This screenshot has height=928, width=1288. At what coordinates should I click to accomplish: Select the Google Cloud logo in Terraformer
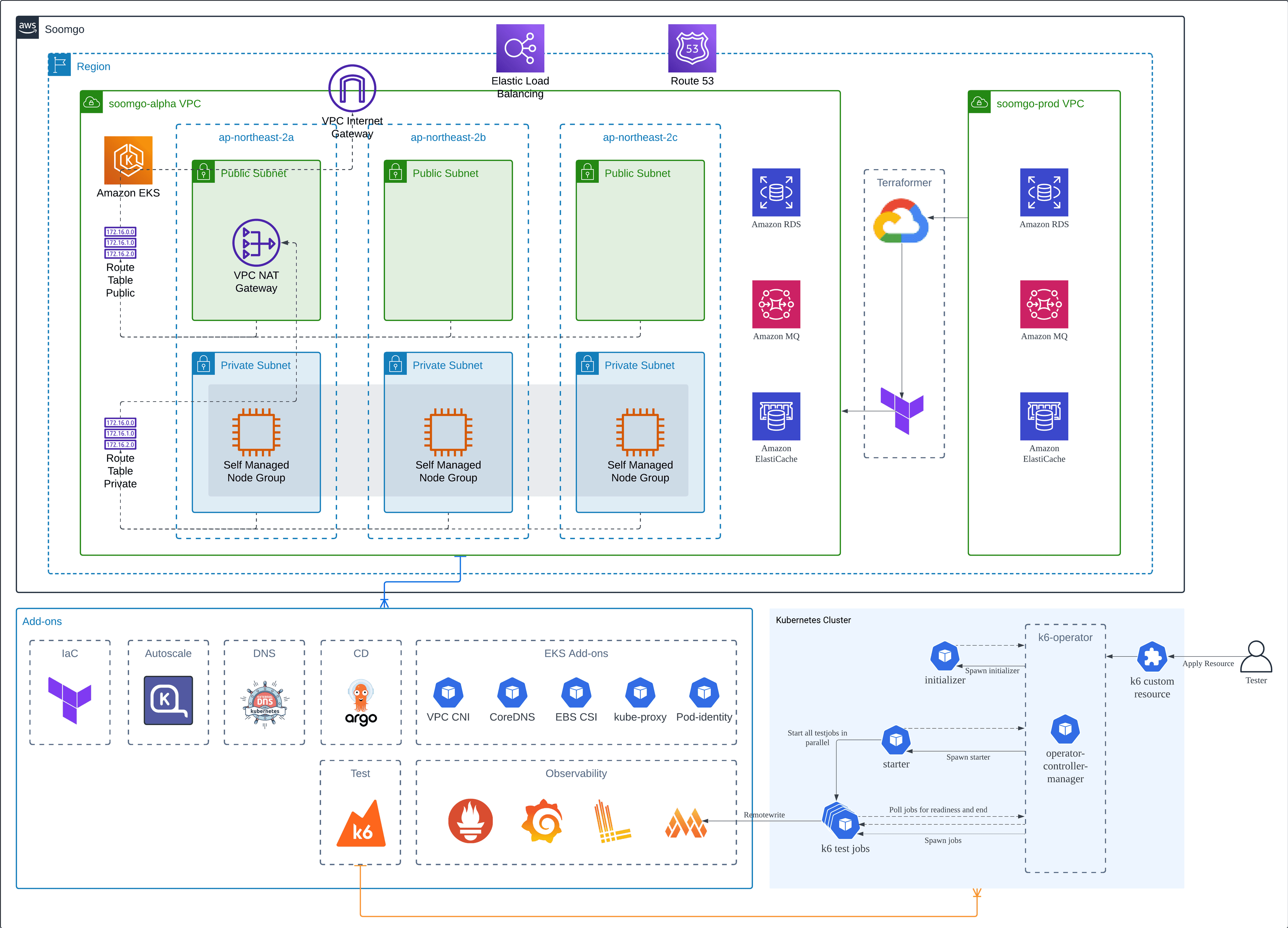coord(901,221)
